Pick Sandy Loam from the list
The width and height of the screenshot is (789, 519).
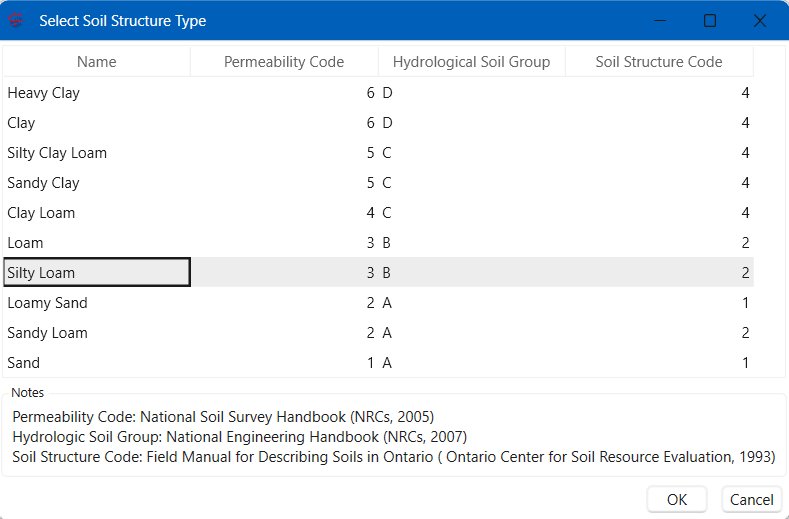pyautogui.click(x=378, y=333)
